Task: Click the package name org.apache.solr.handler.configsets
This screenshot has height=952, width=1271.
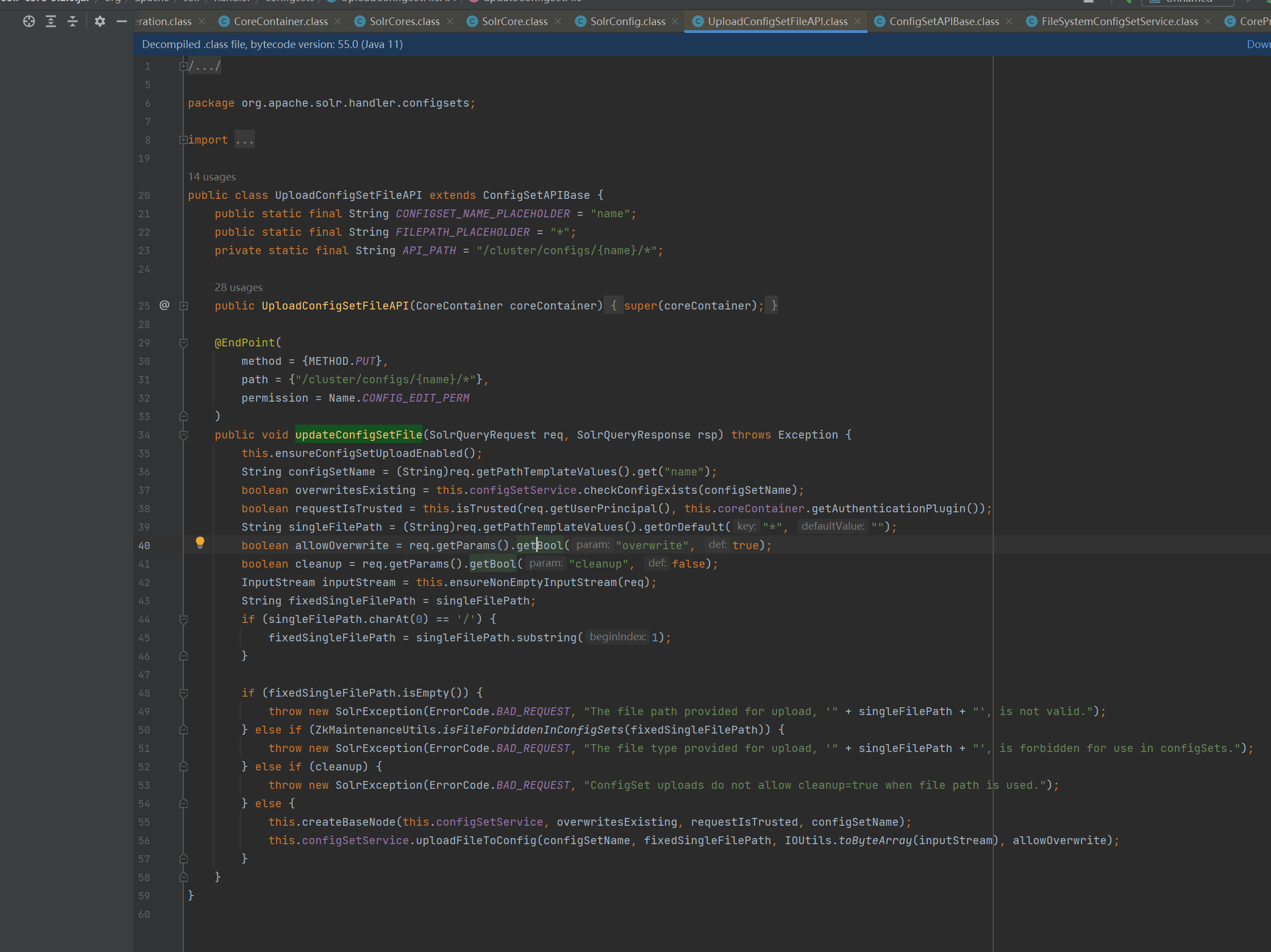Action: tap(355, 103)
